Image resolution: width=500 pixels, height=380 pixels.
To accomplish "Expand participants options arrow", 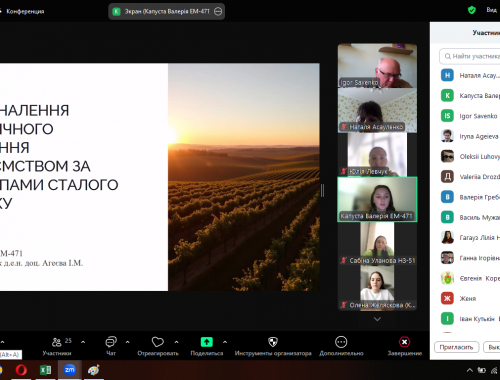I will (83, 342).
